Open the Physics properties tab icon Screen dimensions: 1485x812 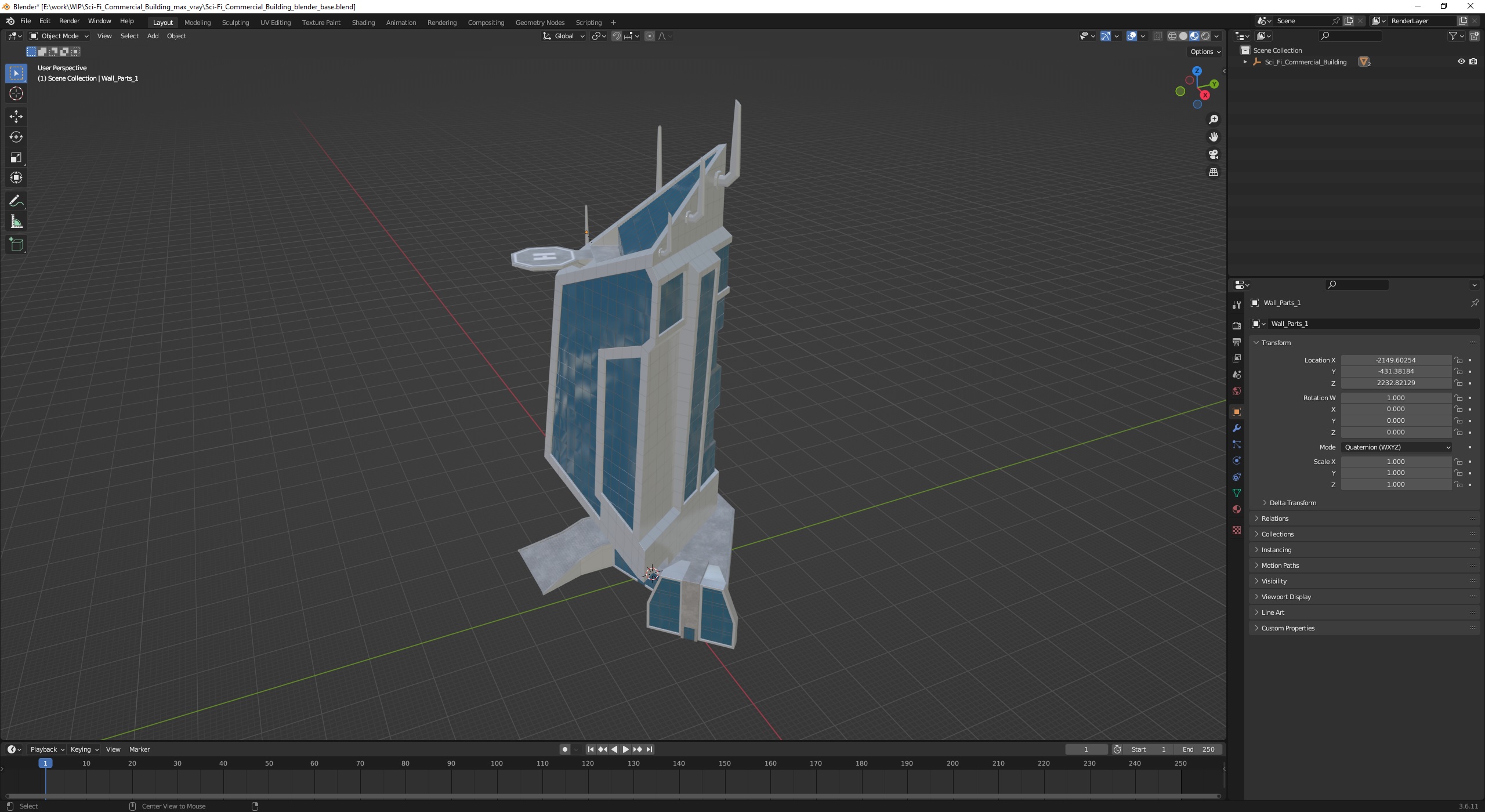[x=1237, y=461]
